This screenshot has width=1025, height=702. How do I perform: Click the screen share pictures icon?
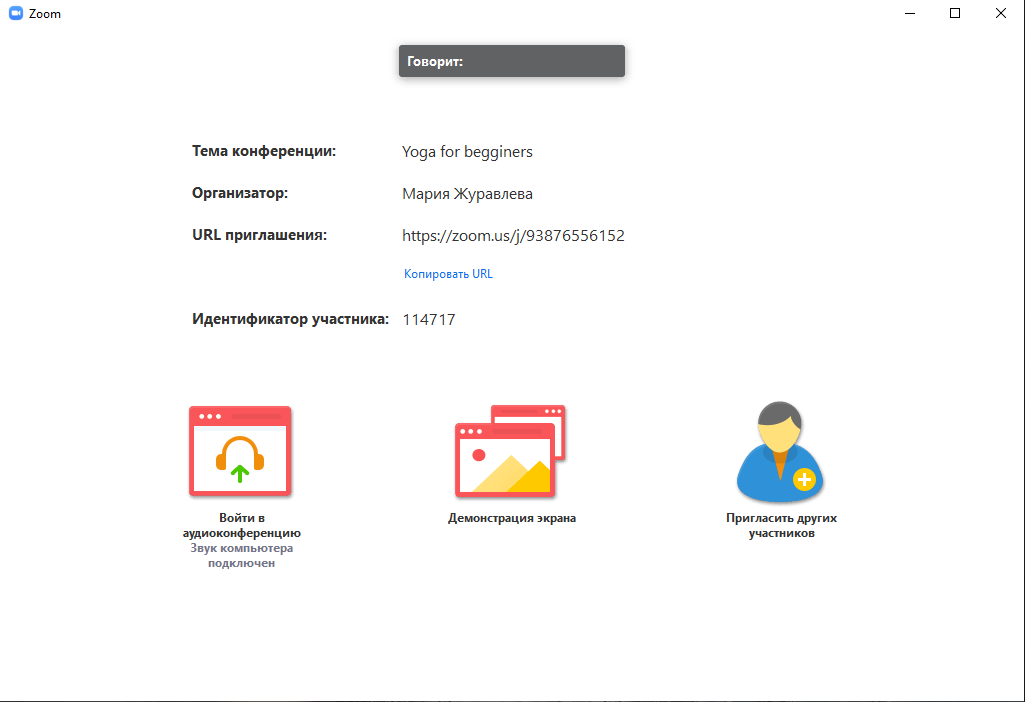[511, 451]
